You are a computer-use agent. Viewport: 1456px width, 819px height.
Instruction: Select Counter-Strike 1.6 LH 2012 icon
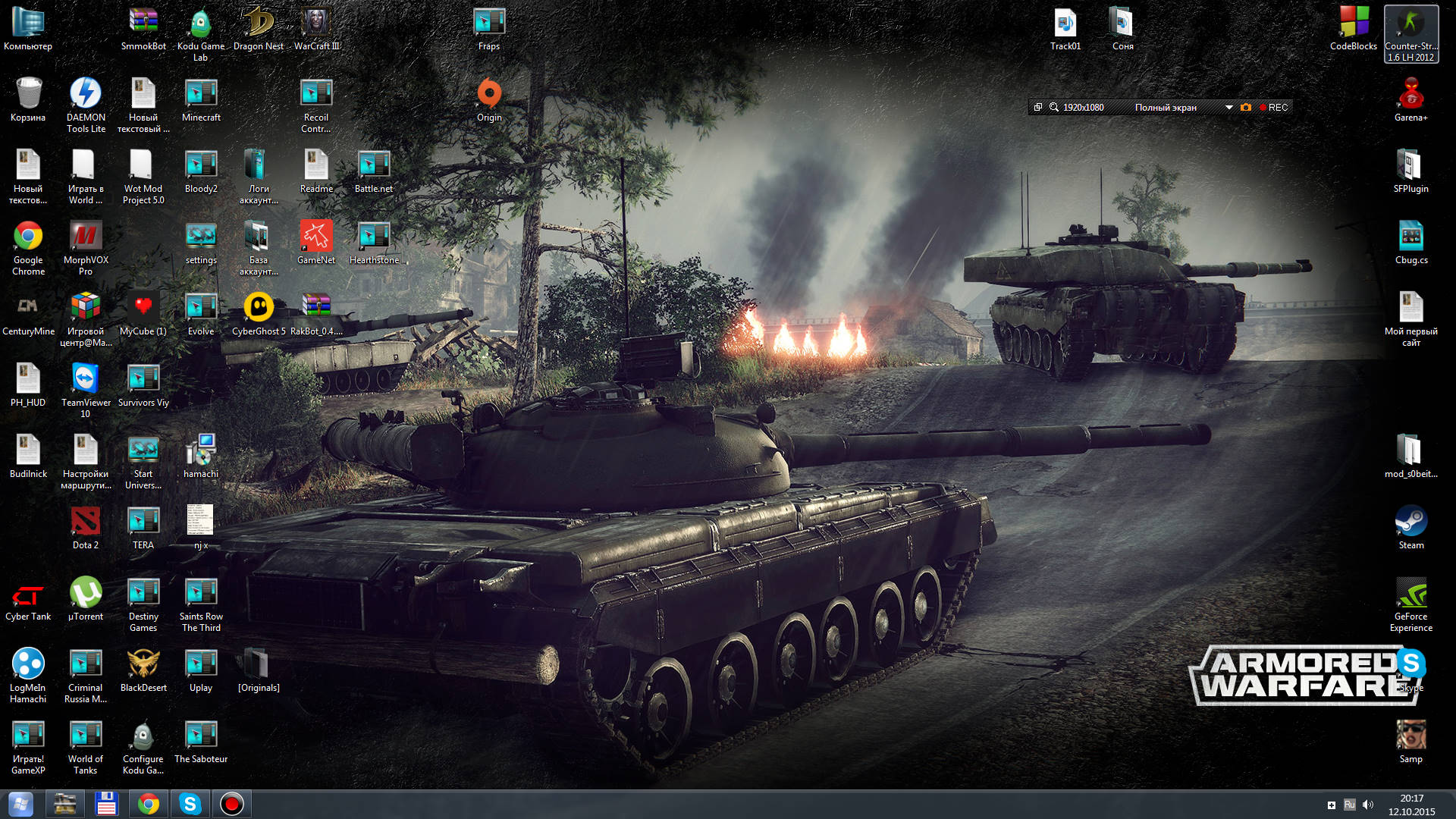(x=1411, y=33)
